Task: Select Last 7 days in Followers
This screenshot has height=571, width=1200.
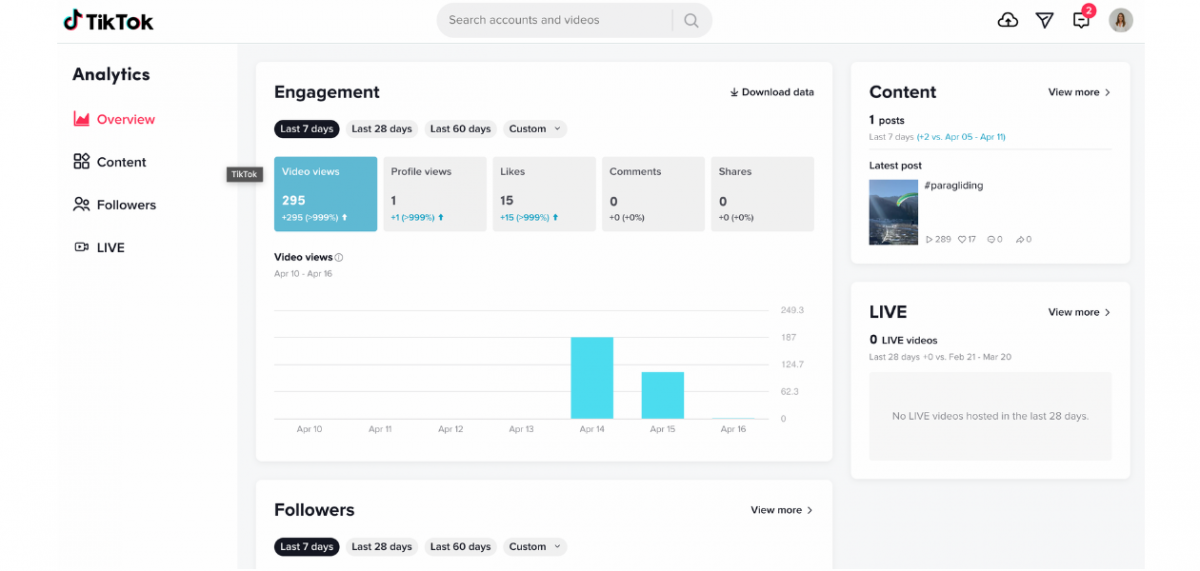Action: pyautogui.click(x=307, y=547)
